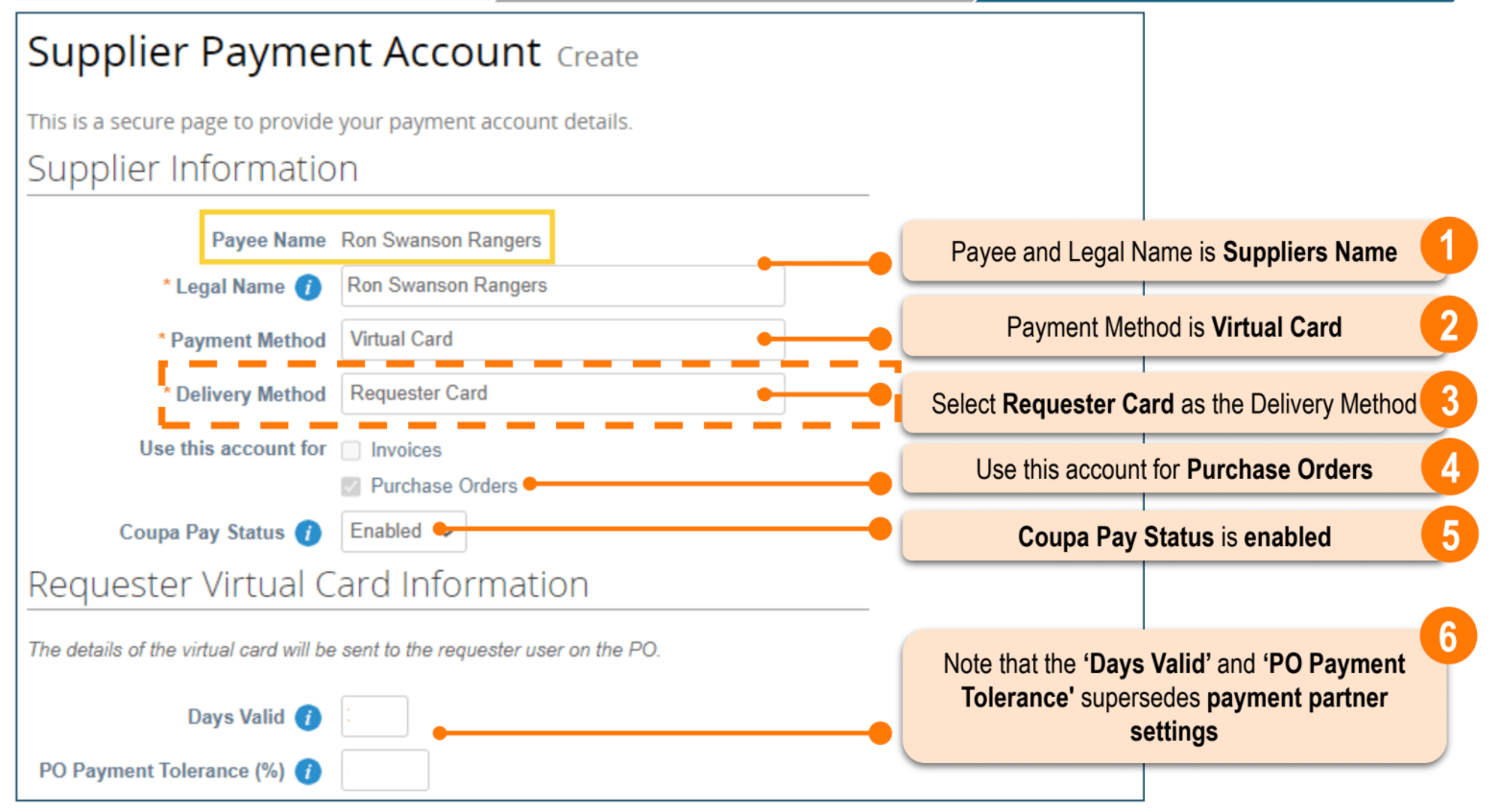The width and height of the screenshot is (1500, 812).
Task: Click the Coupa Pay Status info icon
Action: [308, 533]
